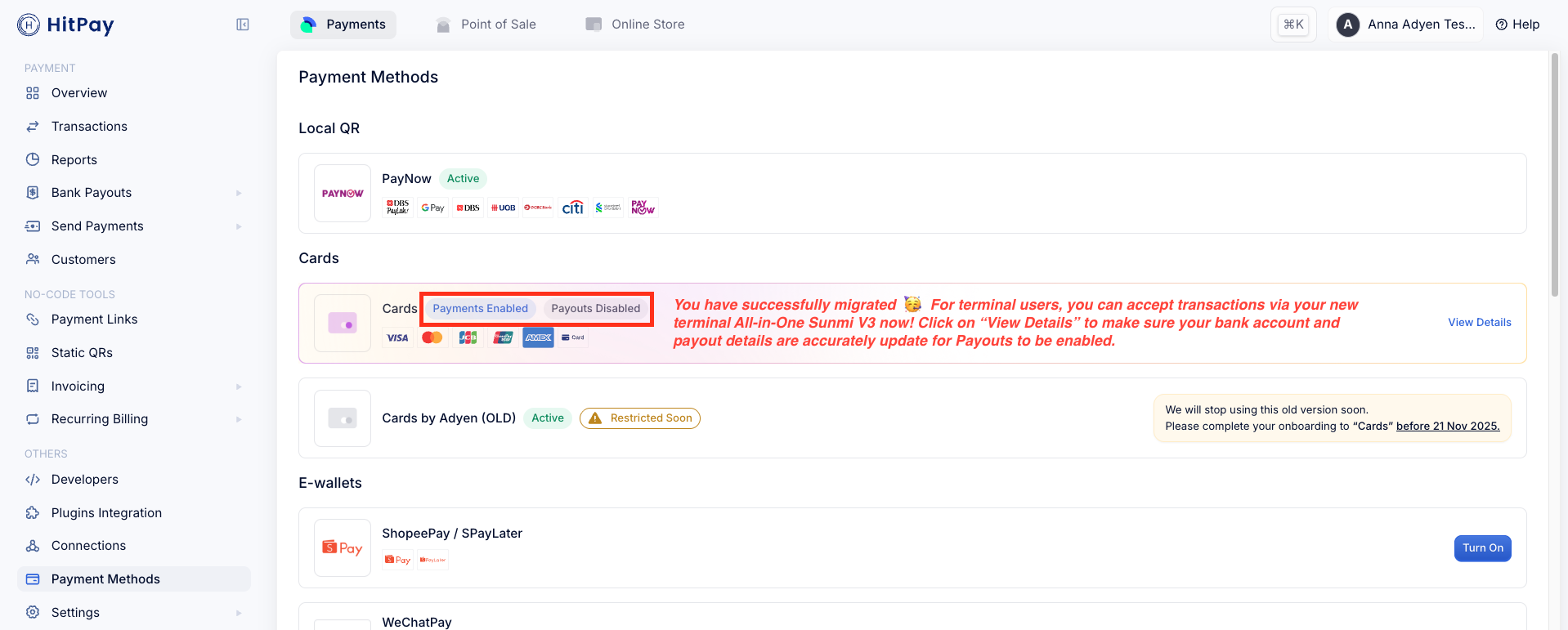Click the 'Local QR' section heading
The height and width of the screenshot is (630, 1568).
(329, 128)
